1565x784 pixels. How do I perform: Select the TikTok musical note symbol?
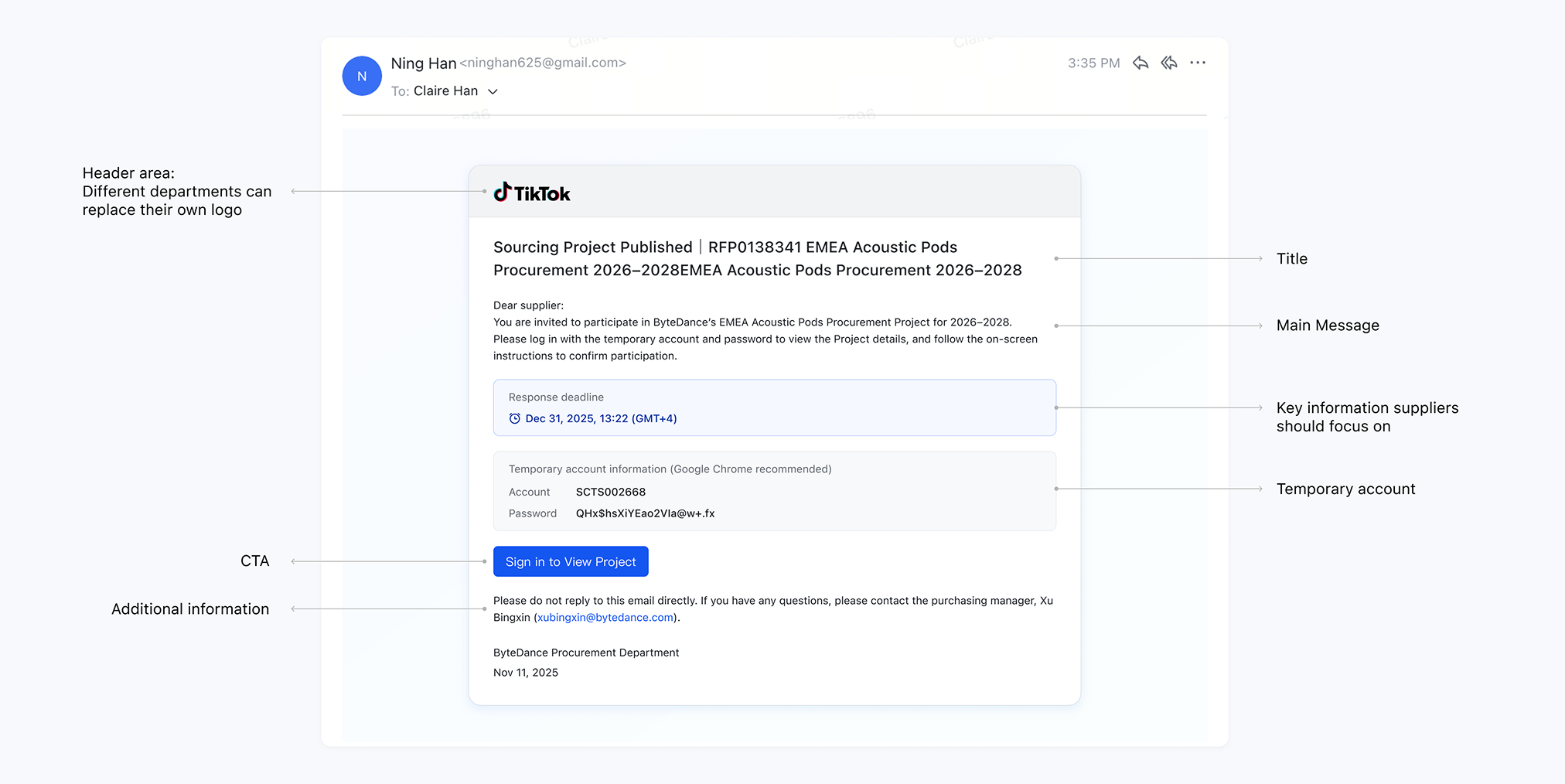(503, 192)
